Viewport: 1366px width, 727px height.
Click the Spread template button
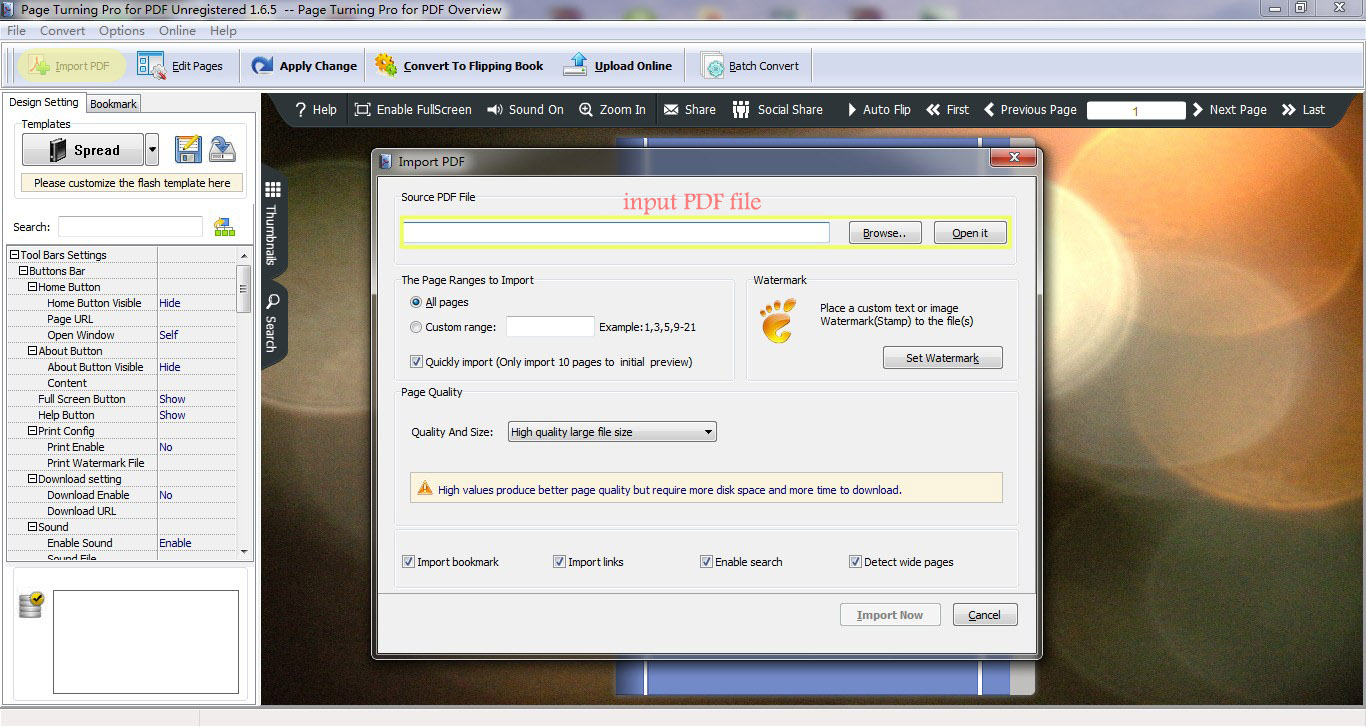[83, 151]
